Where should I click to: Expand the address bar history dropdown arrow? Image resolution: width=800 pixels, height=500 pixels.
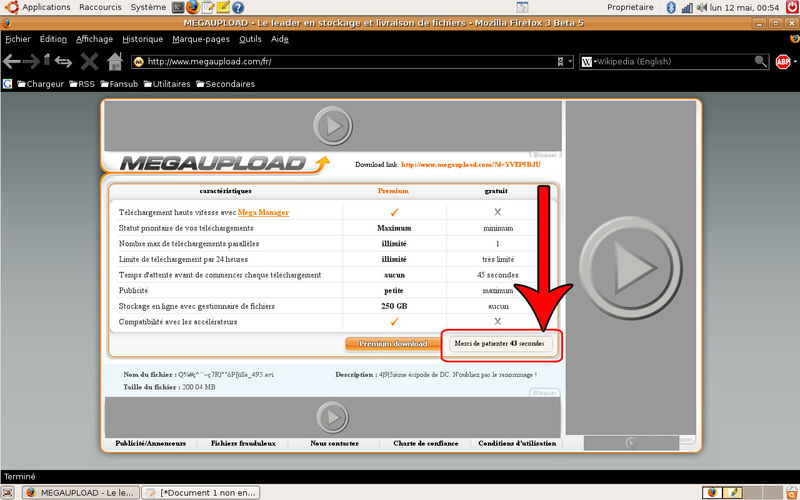pyautogui.click(x=570, y=62)
